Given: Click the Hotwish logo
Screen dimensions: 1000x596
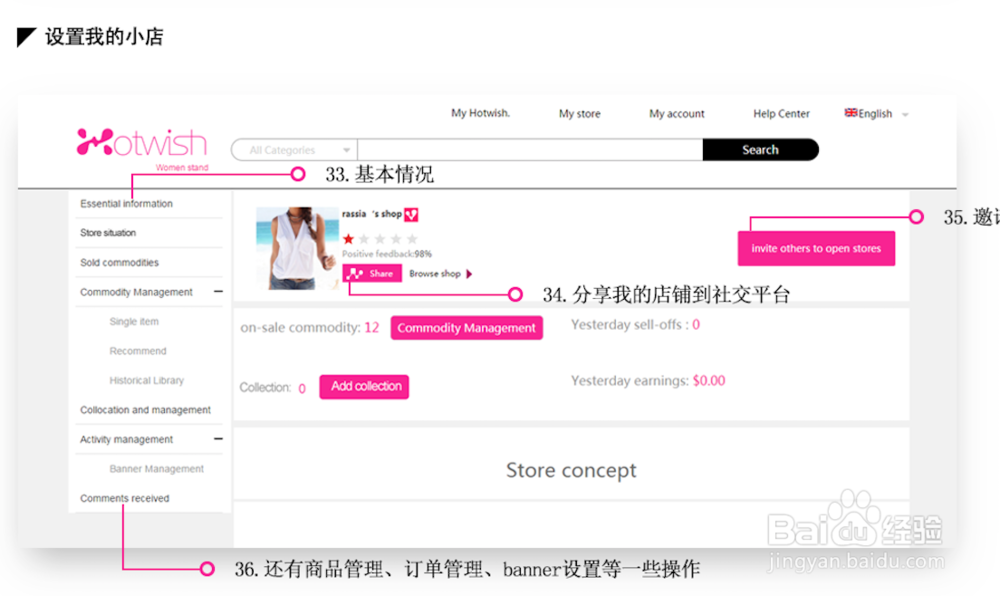Looking at the screenshot, I should click(x=138, y=141).
